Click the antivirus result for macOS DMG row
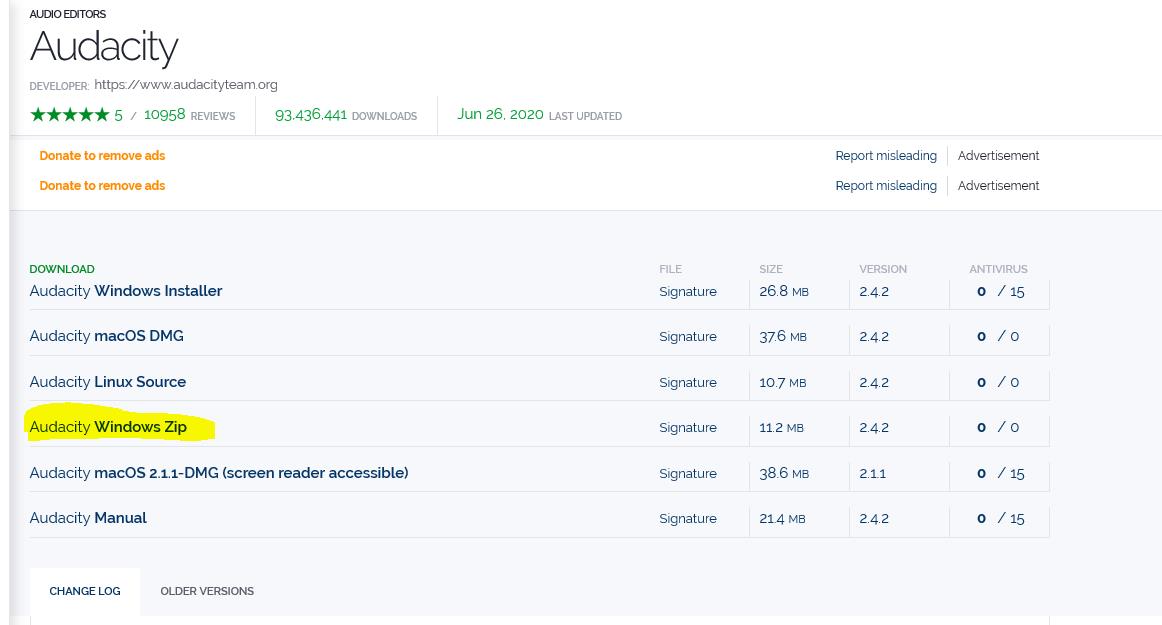Screen dimensions: 1162x625 (998, 337)
